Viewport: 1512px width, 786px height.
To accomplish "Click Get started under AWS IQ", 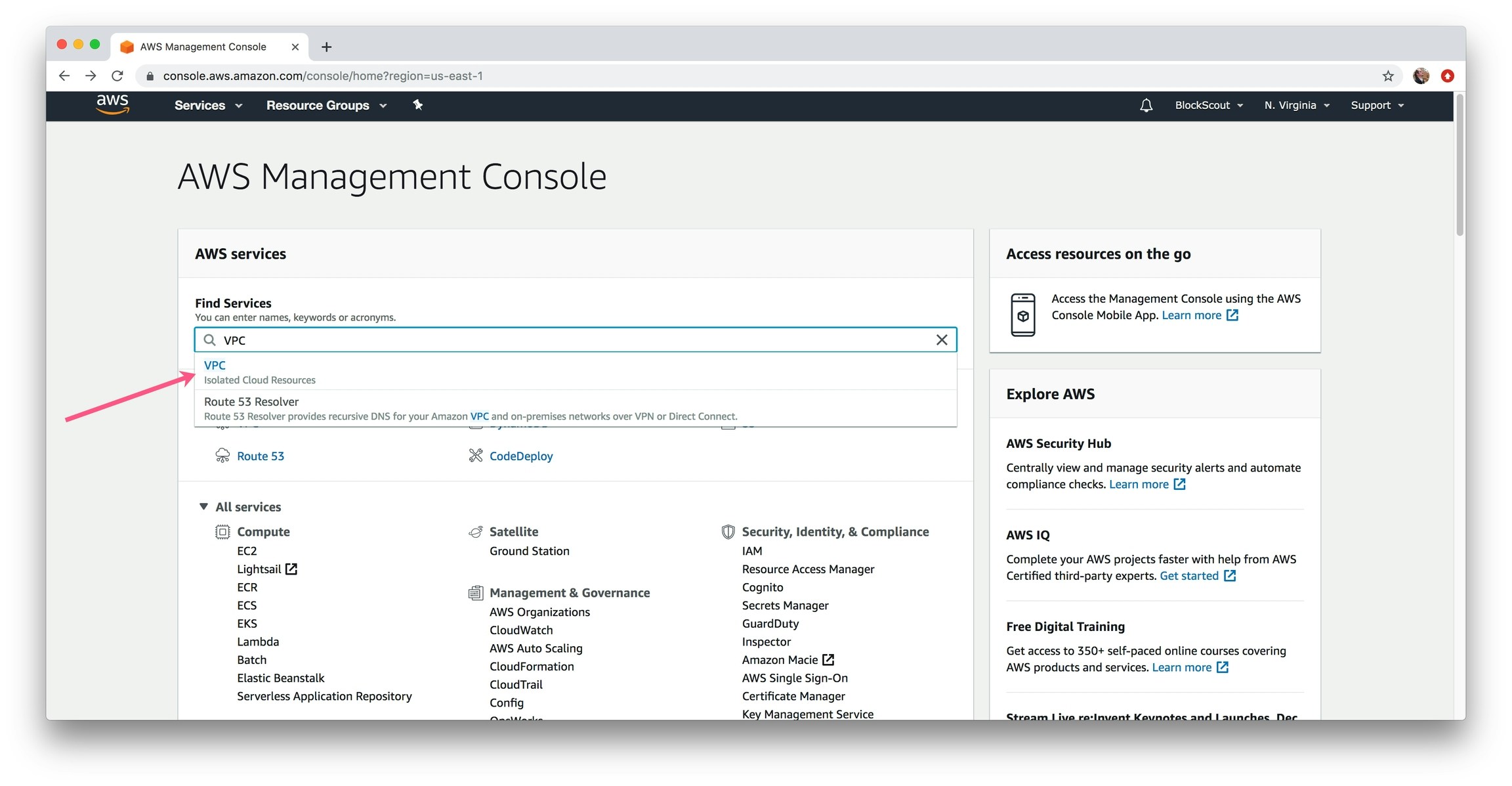I will pyautogui.click(x=1188, y=576).
